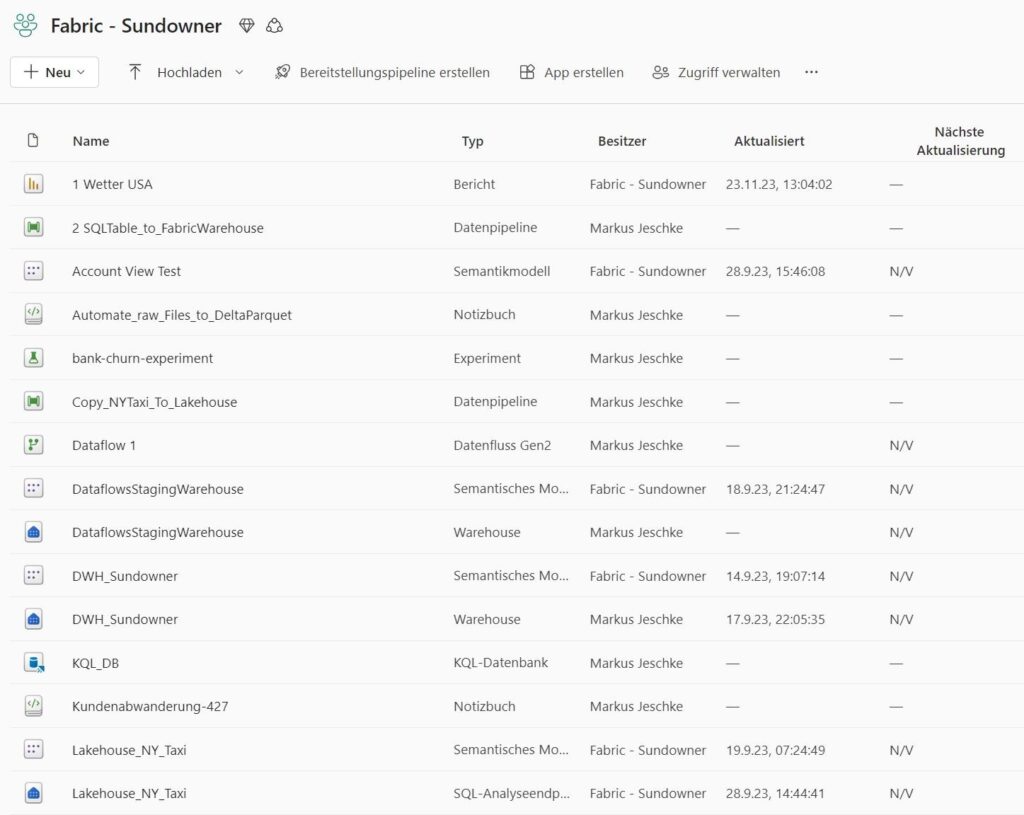The width and height of the screenshot is (1024, 815).
Task: Click Bereitstellungspipeline erstellen button
Action: pos(382,72)
